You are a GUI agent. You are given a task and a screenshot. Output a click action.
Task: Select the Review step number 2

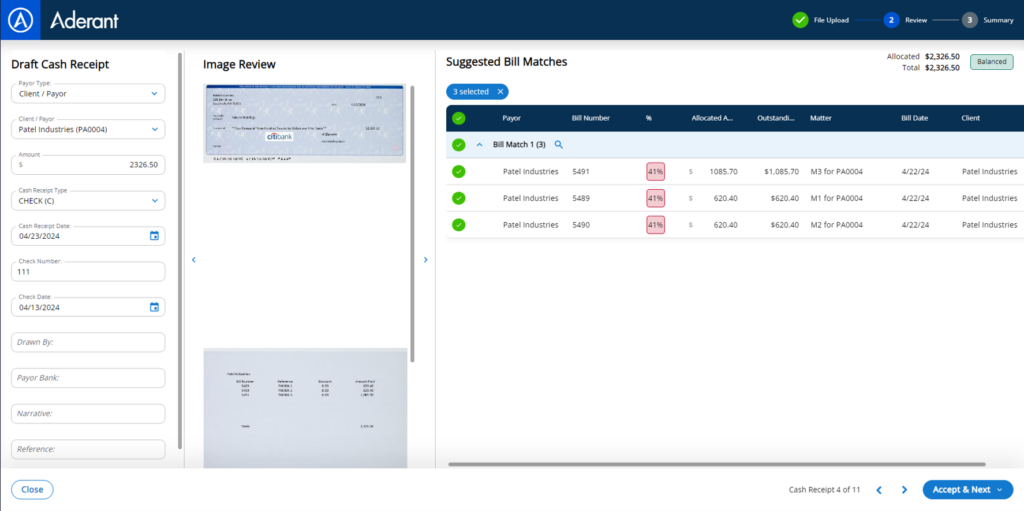tap(891, 20)
